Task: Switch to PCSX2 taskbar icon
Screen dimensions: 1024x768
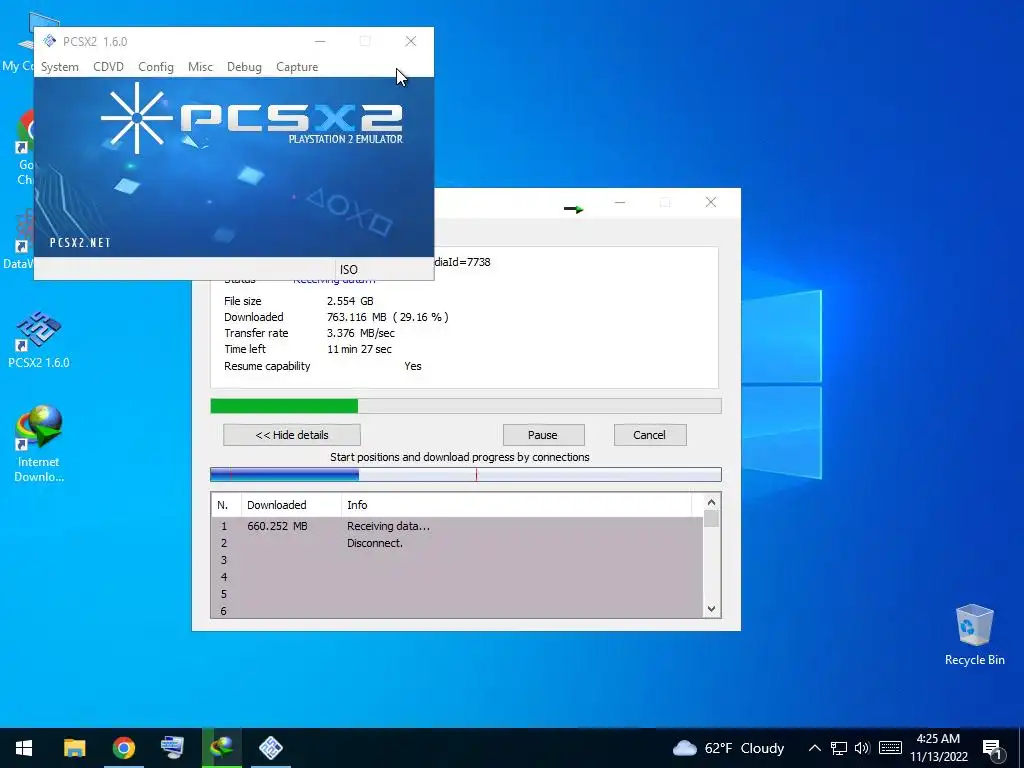Action: point(270,748)
